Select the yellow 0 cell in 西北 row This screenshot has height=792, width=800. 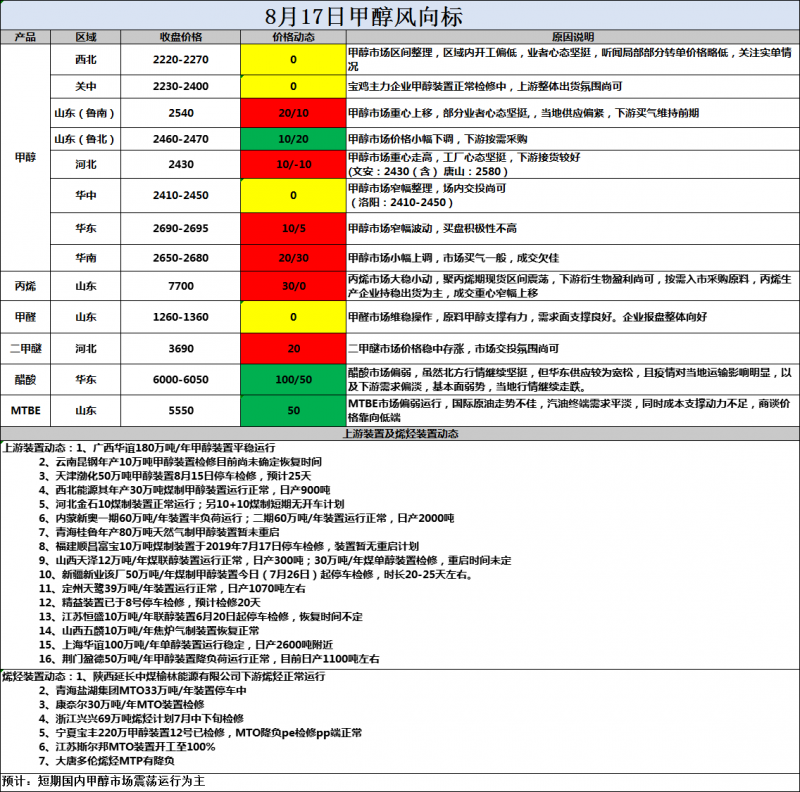point(293,60)
